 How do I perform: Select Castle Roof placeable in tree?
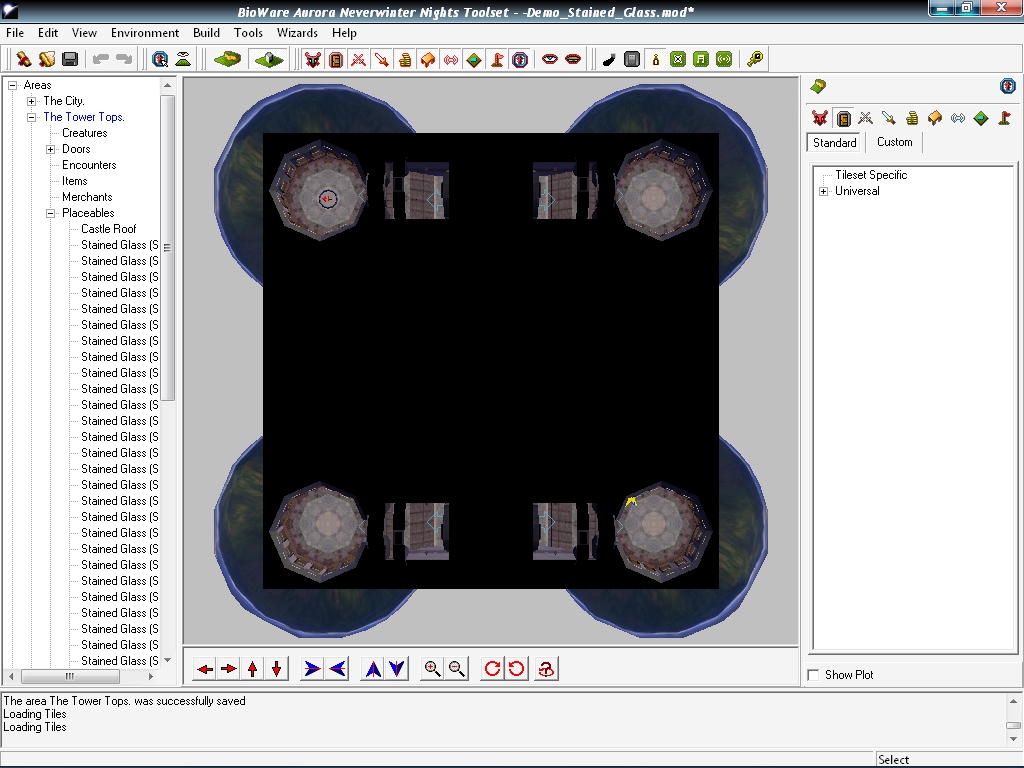pos(108,229)
